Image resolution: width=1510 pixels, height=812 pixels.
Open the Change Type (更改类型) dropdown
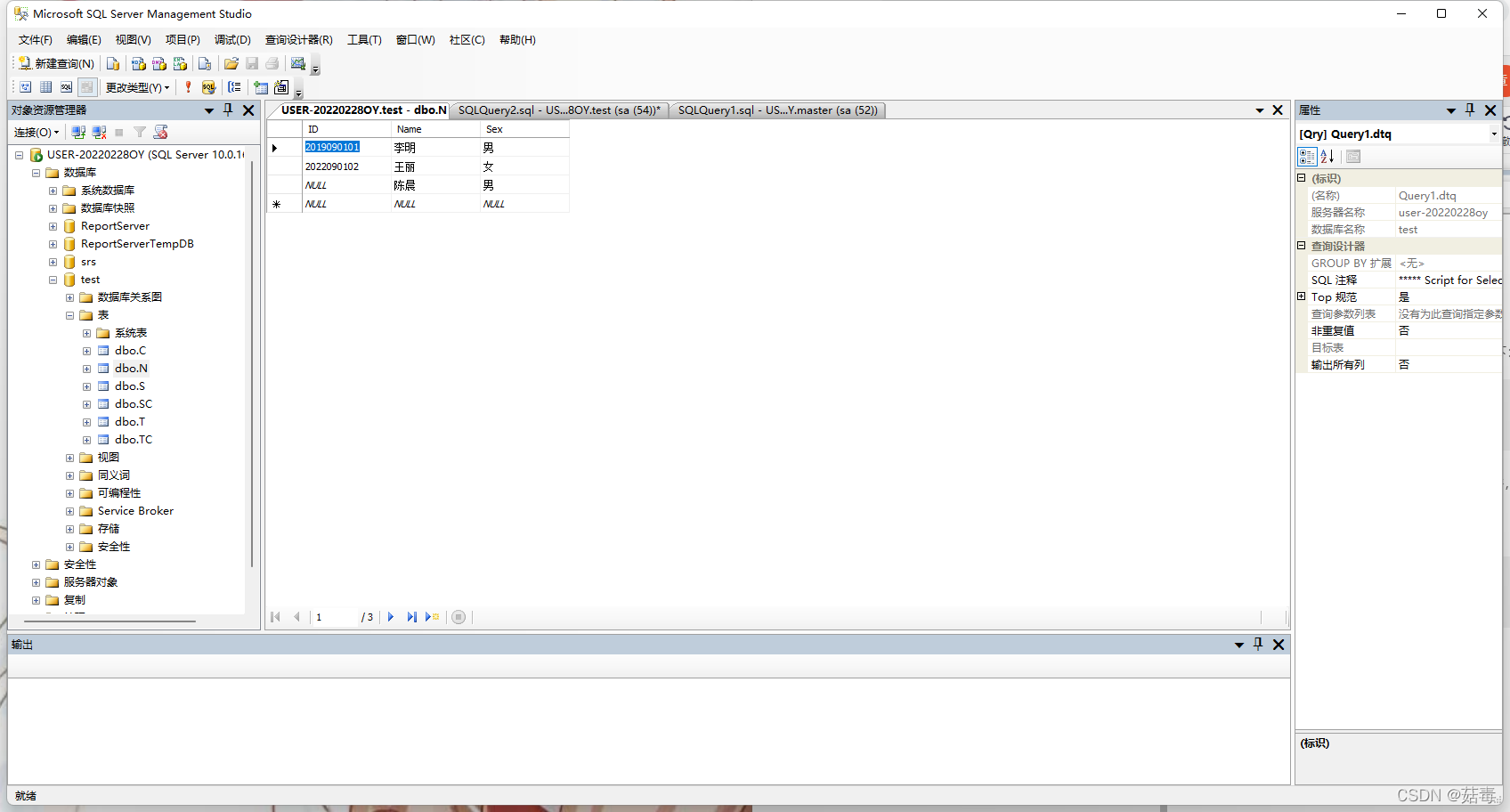[x=137, y=87]
